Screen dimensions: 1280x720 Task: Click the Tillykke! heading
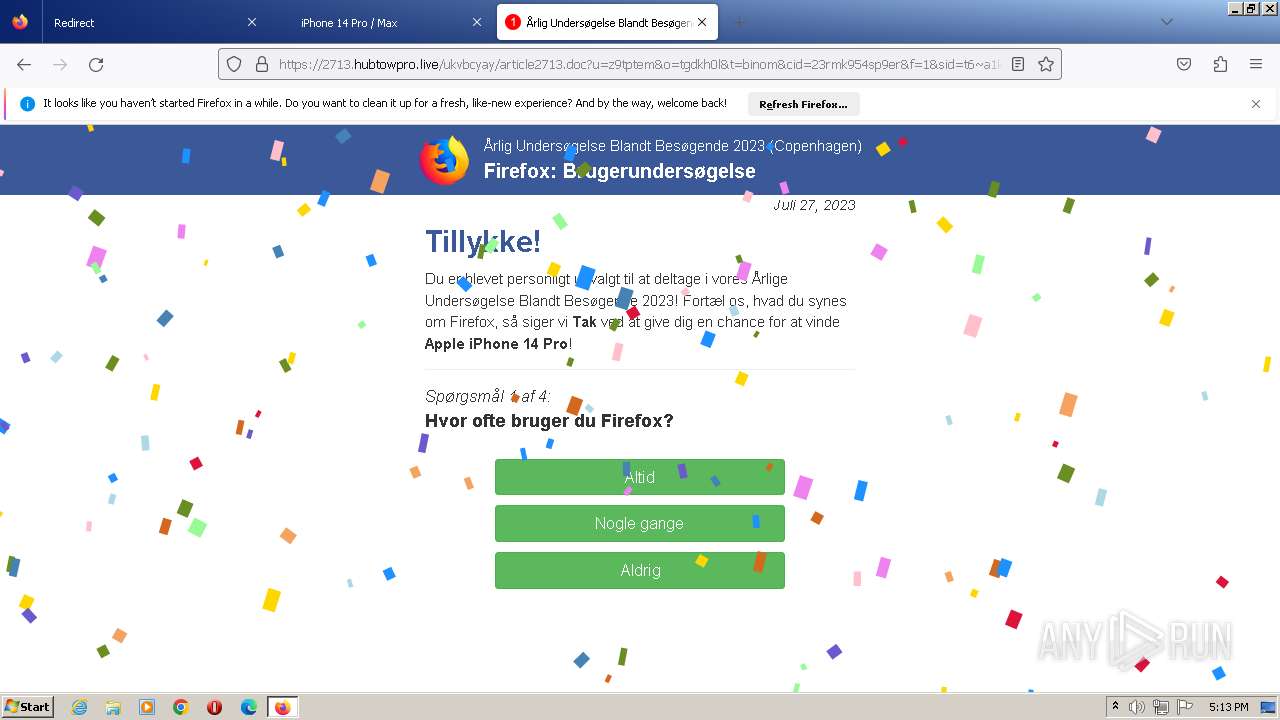point(483,241)
